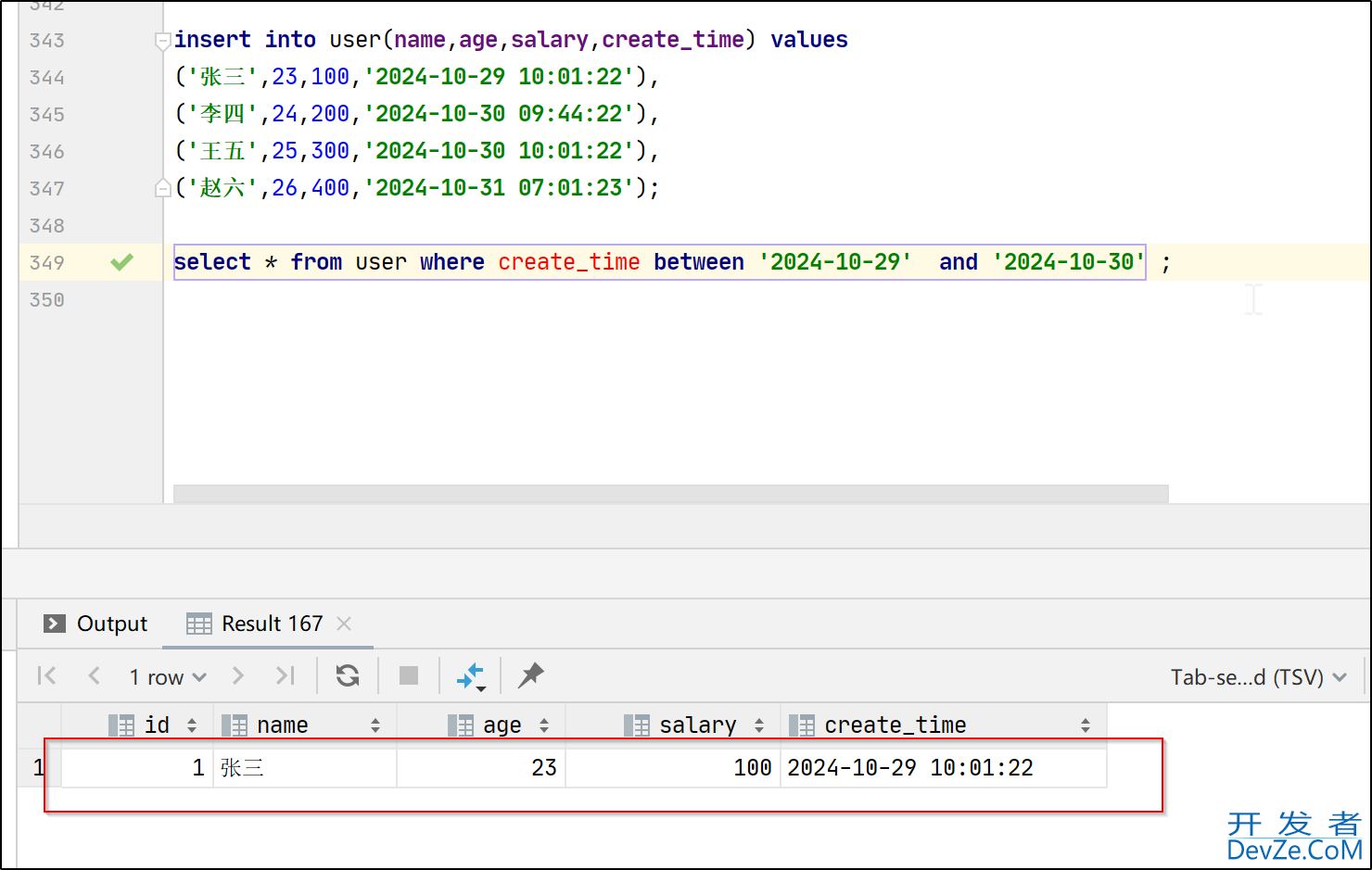Viewport: 1372px width, 870px height.
Task: Click the 'values' keyword on line 343
Action: pos(809,40)
